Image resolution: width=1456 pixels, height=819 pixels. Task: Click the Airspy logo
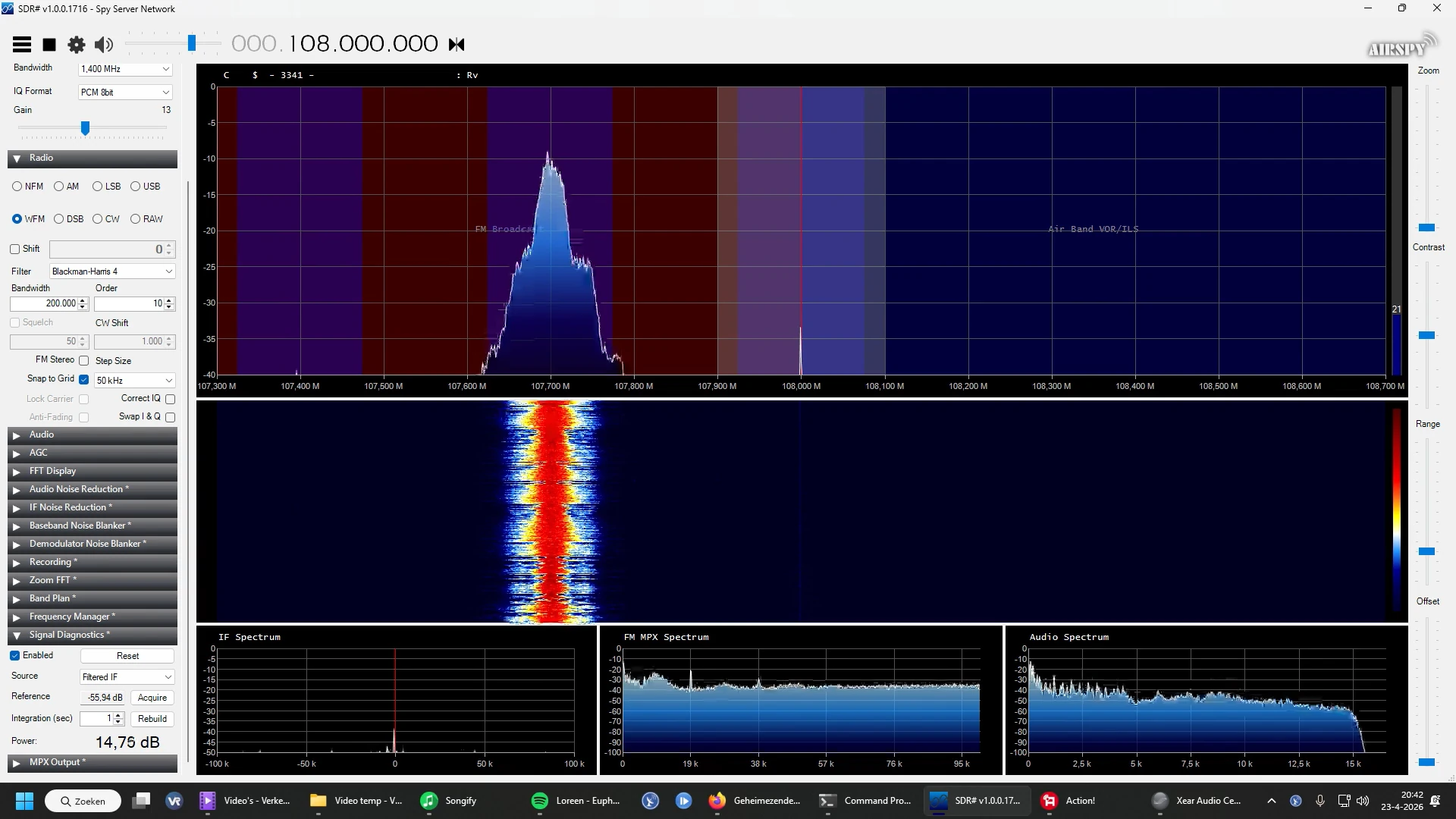click(1402, 45)
